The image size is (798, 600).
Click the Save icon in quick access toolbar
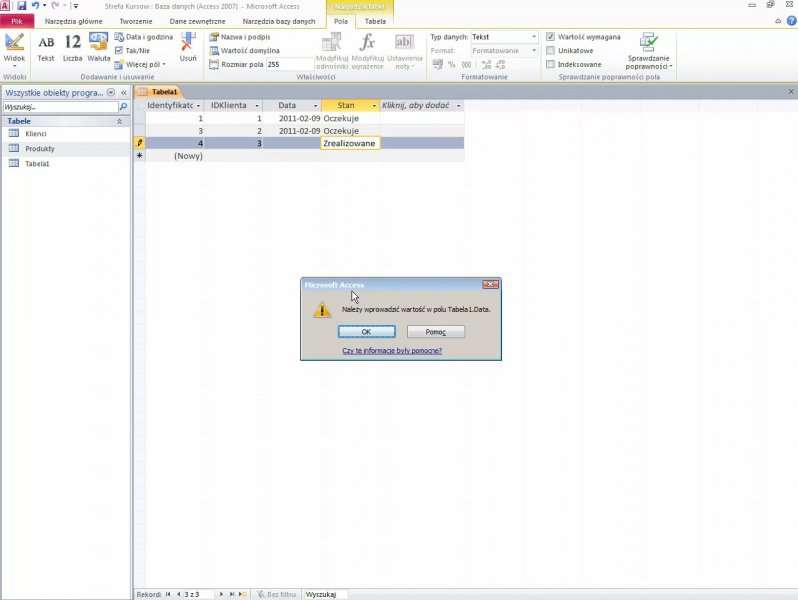tap(21, 6)
